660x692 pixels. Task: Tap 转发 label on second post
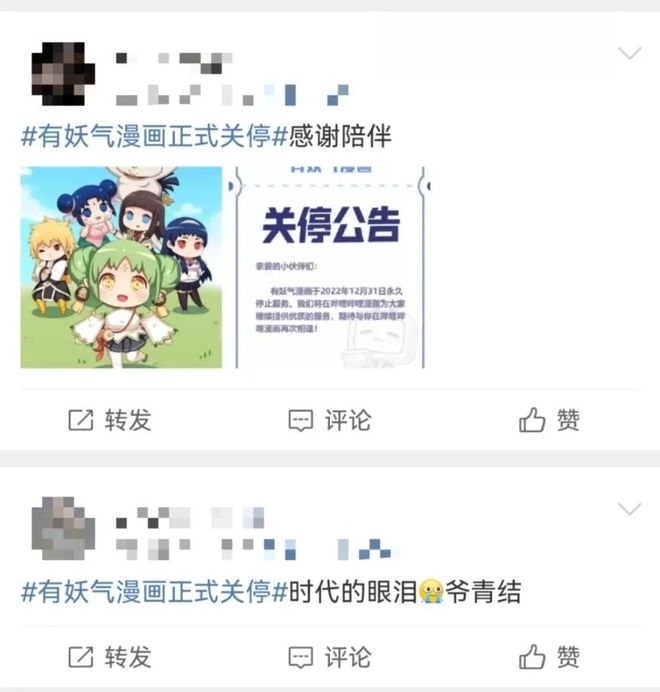pyautogui.click(x=128, y=657)
